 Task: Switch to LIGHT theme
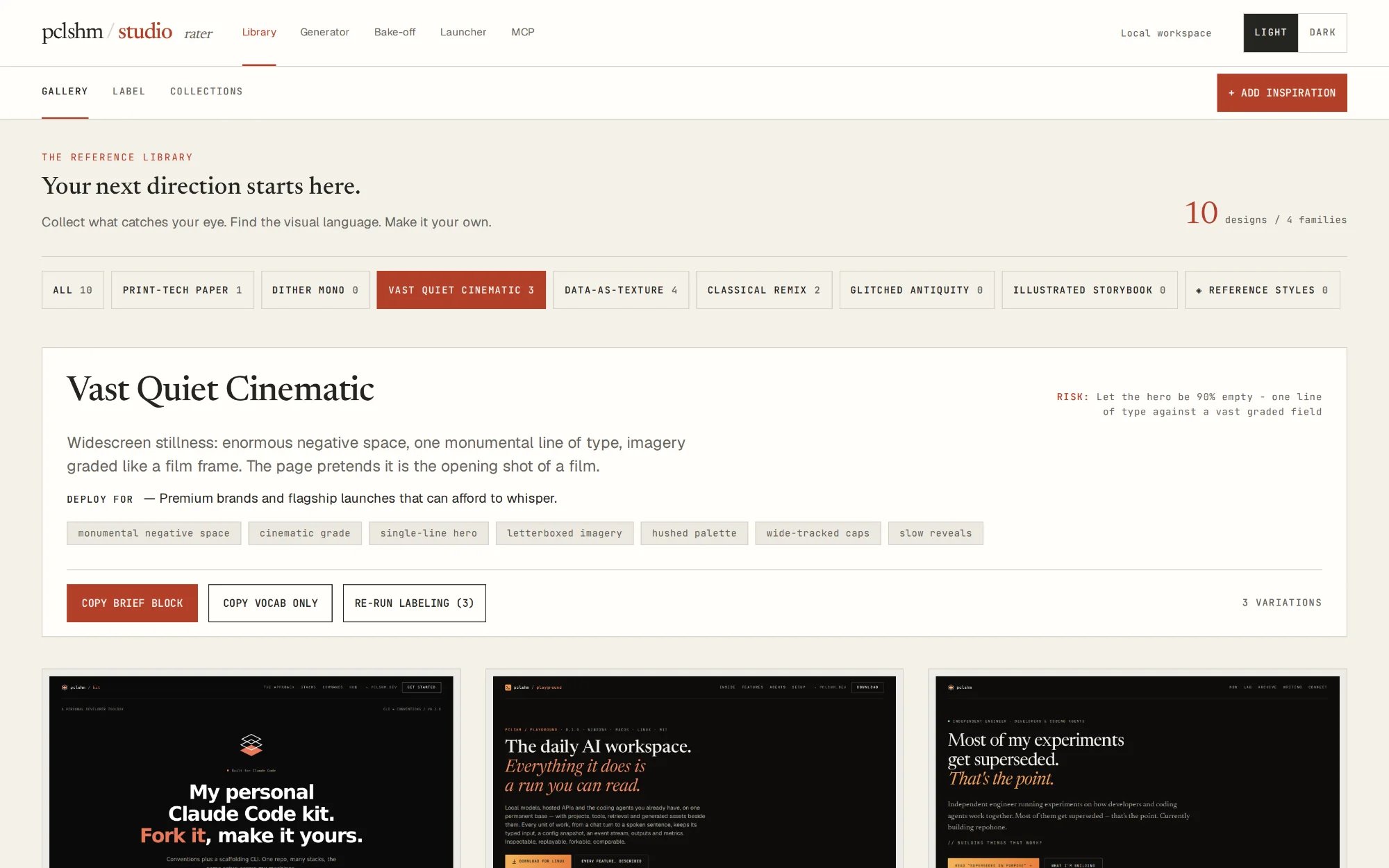coord(1270,33)
